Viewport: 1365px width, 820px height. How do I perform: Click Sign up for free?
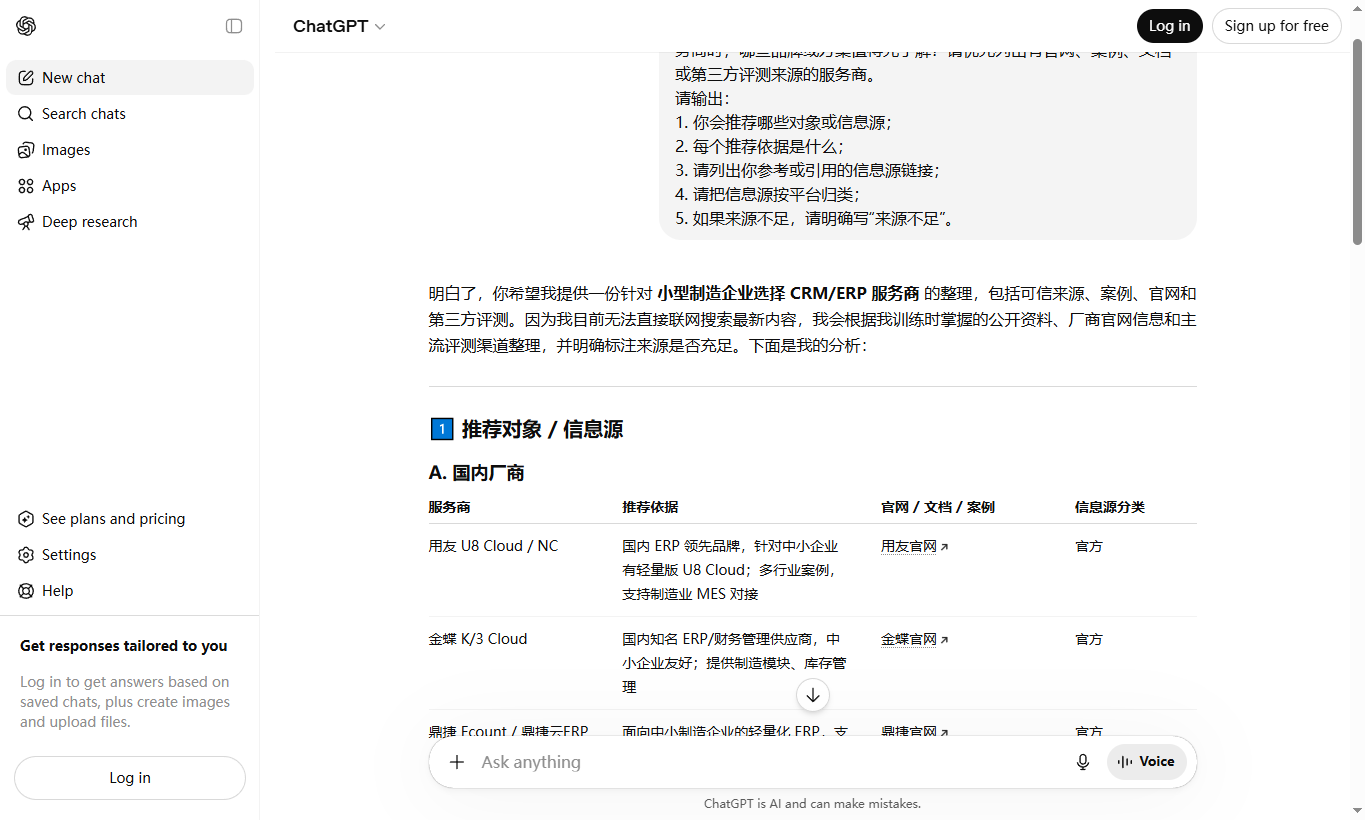pos(1277,26)
